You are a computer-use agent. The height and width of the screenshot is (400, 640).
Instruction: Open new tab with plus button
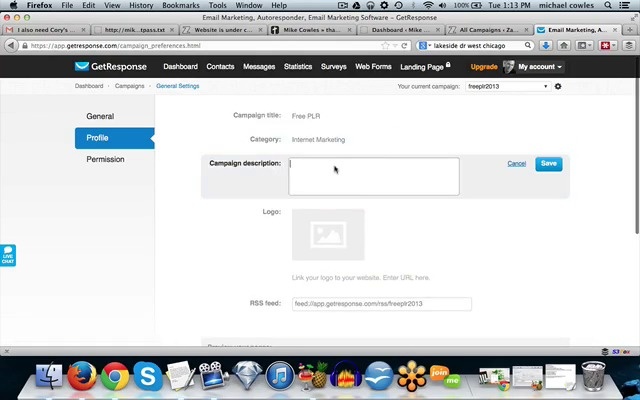tap(630, 30)
